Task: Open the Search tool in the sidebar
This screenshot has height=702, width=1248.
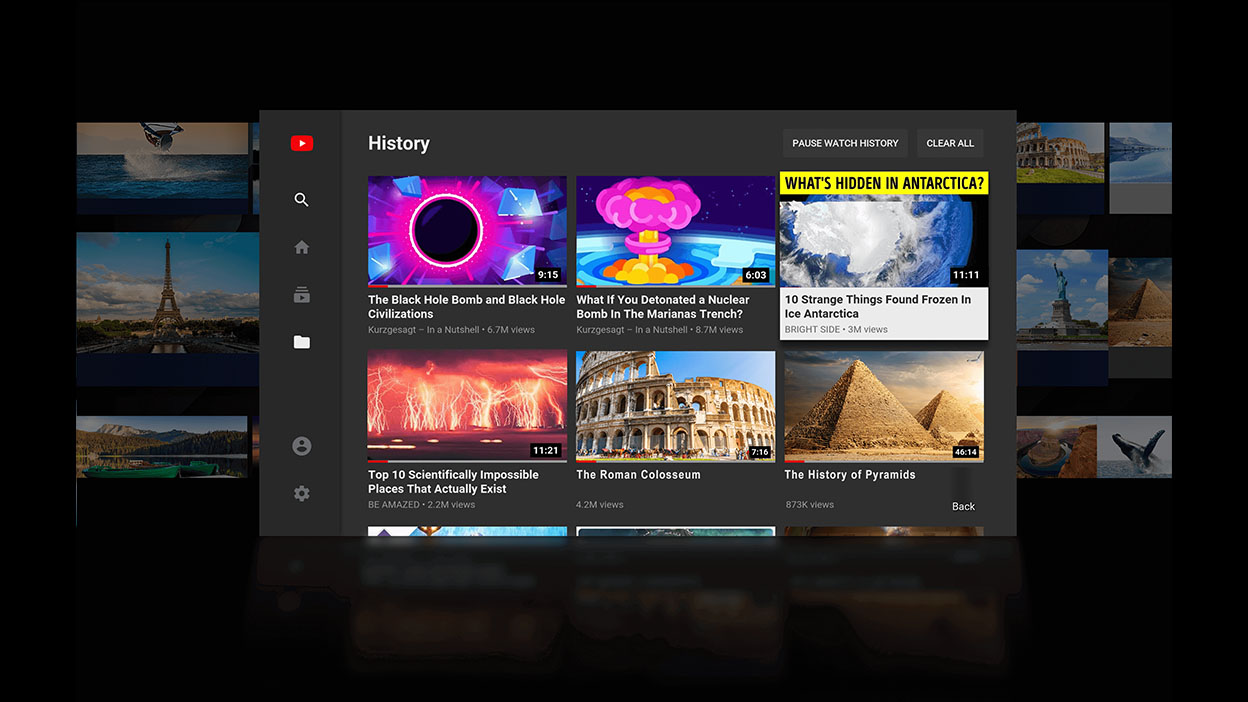Action: click(x=301, y=199)
